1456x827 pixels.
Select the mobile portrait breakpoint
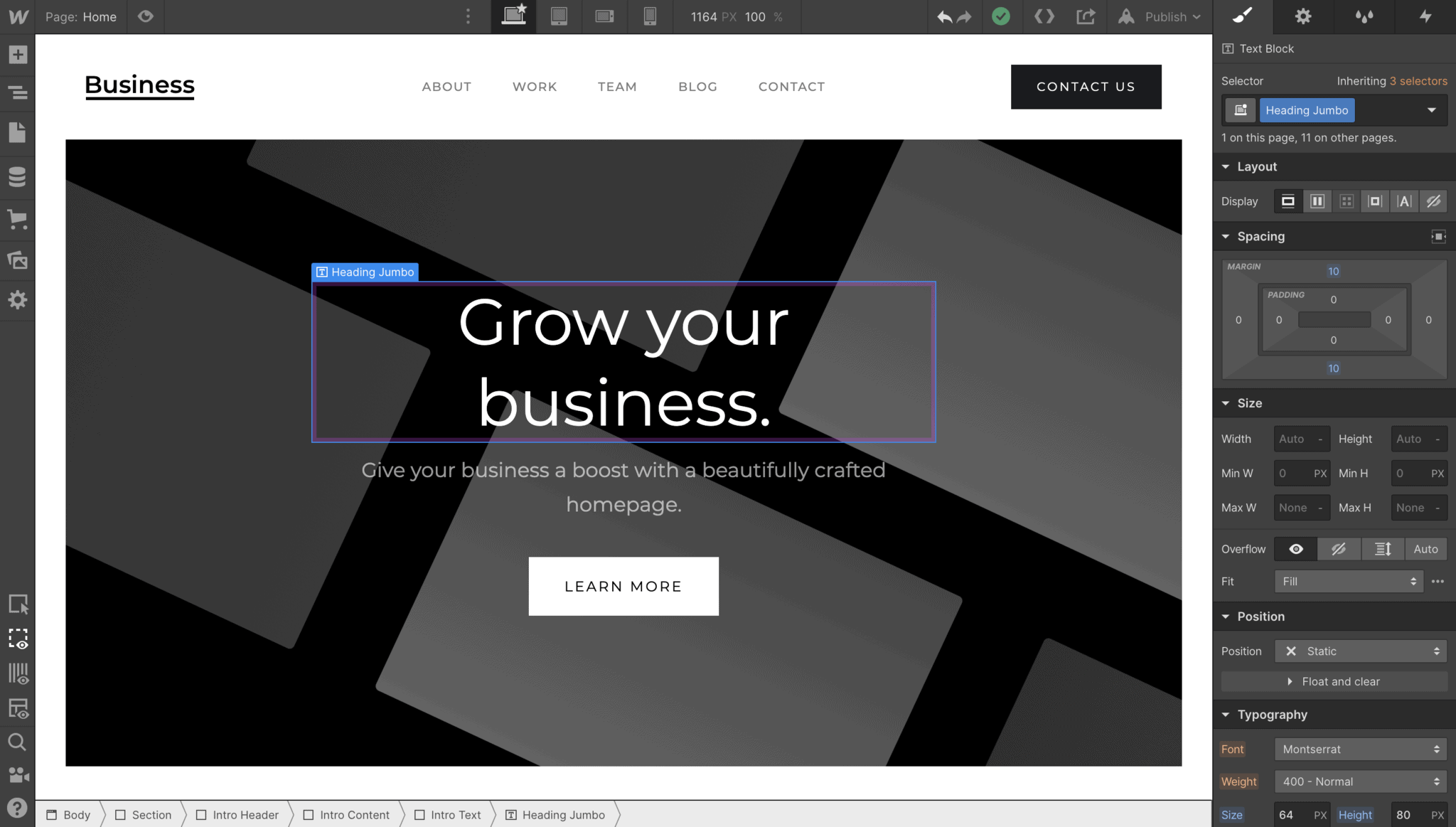click(x=650, y=16)
